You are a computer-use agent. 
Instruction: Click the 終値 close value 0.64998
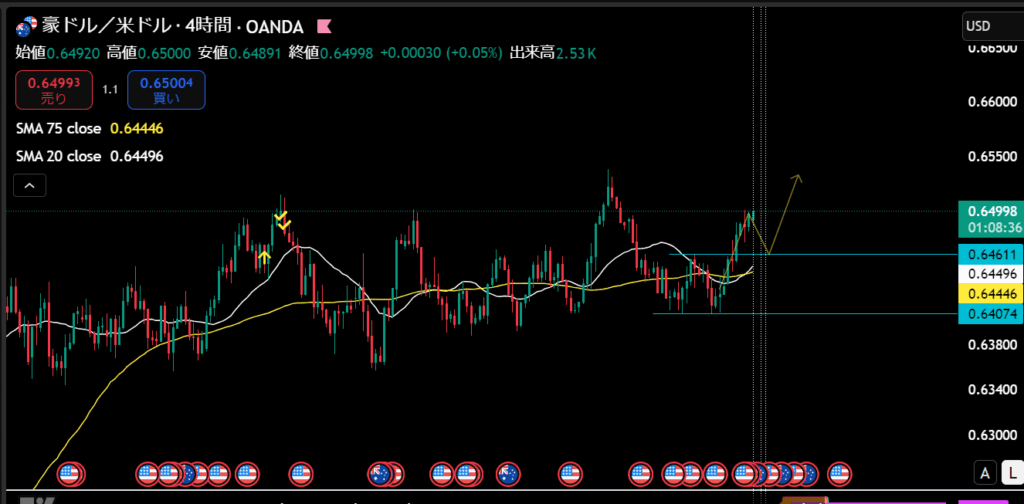tap(347, 54)
